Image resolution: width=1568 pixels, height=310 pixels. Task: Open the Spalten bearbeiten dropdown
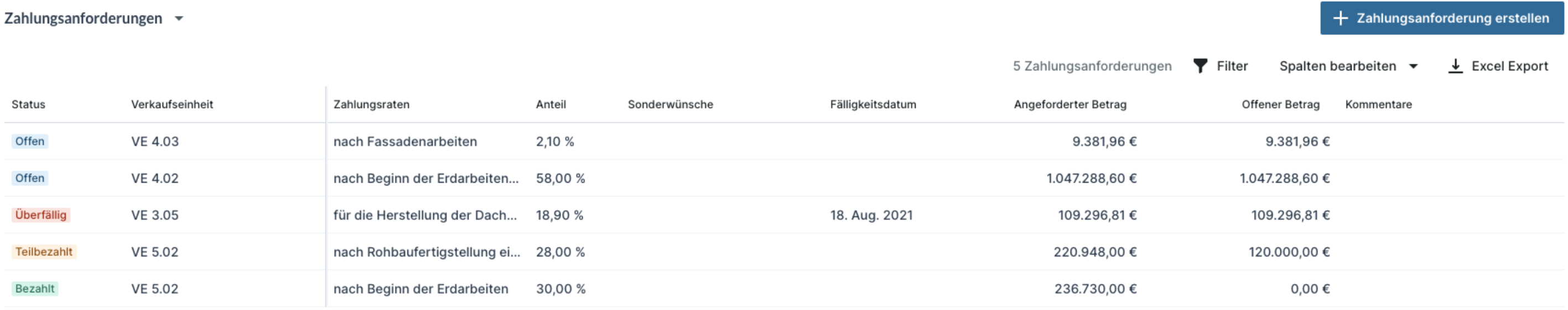1348,66
